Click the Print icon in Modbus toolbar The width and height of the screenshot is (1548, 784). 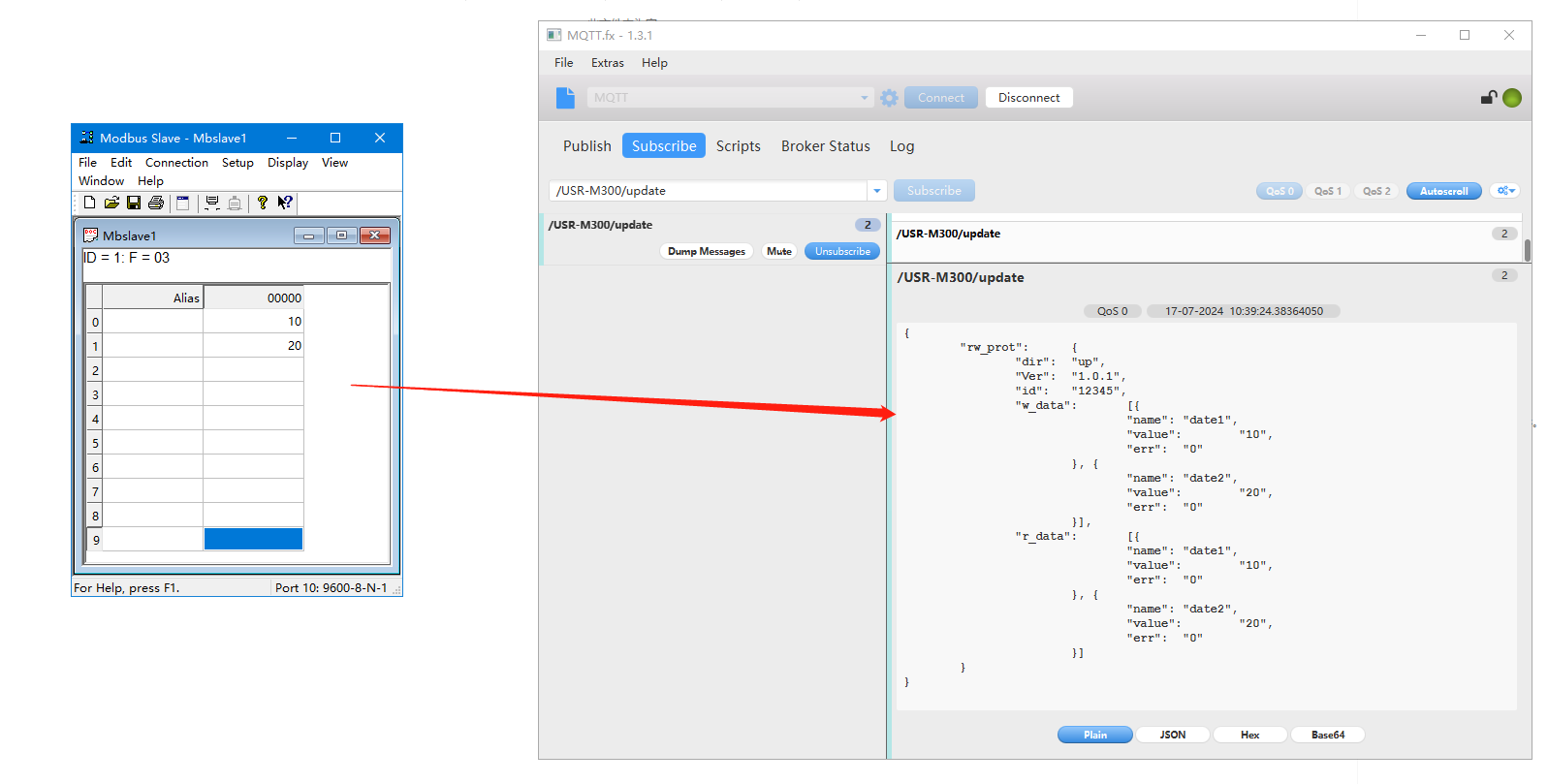tap(156, 203)
